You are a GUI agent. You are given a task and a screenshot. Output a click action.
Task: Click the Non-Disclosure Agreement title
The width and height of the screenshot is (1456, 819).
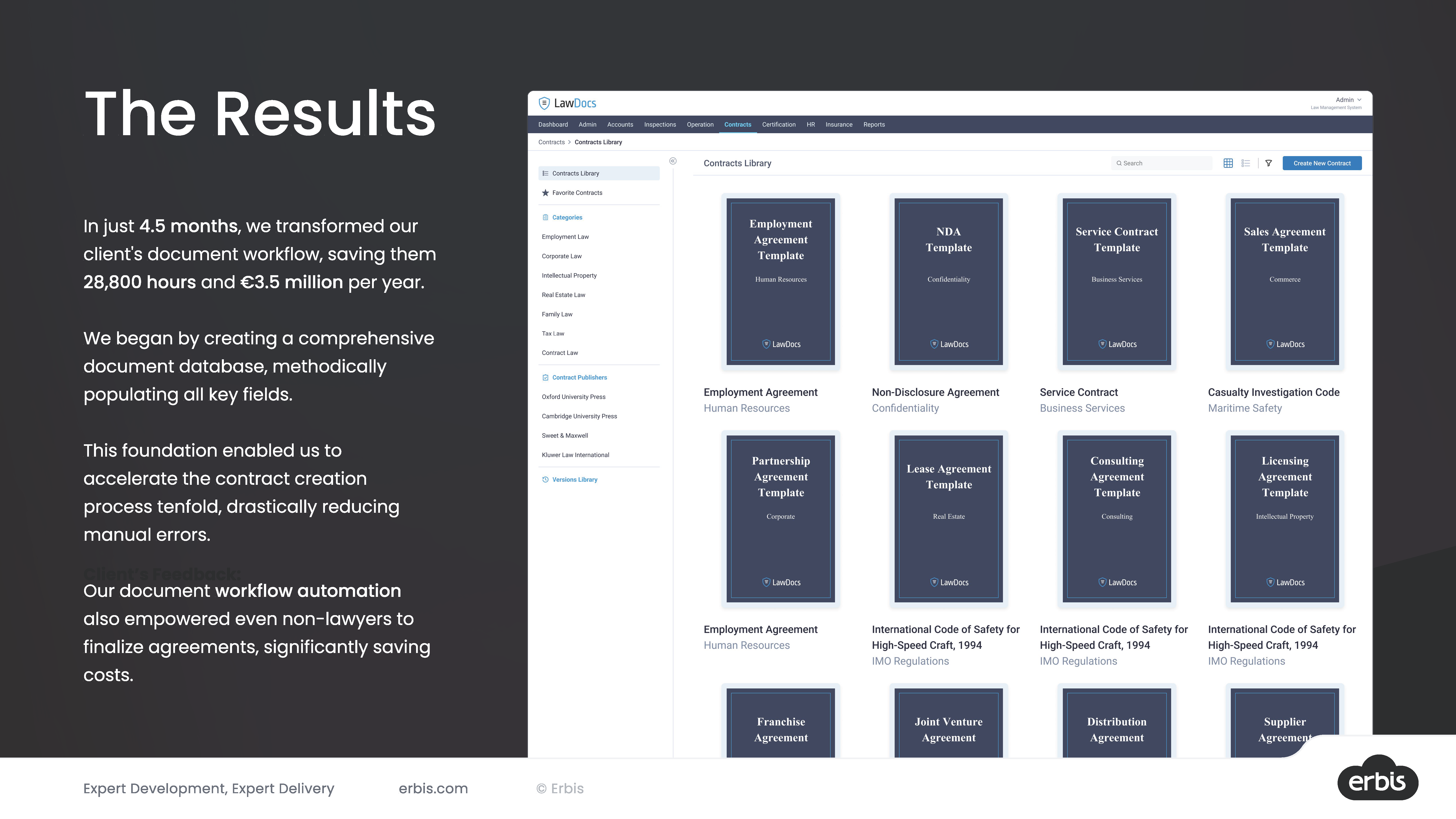click(935, 392)
